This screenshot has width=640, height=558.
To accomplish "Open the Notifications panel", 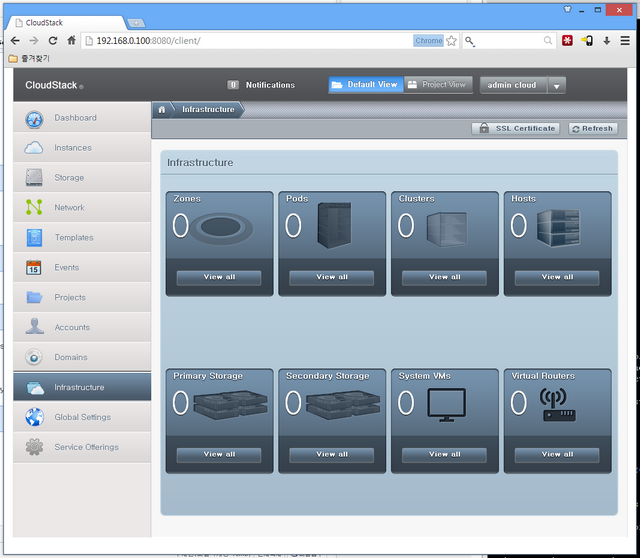I will click(261, 85).
